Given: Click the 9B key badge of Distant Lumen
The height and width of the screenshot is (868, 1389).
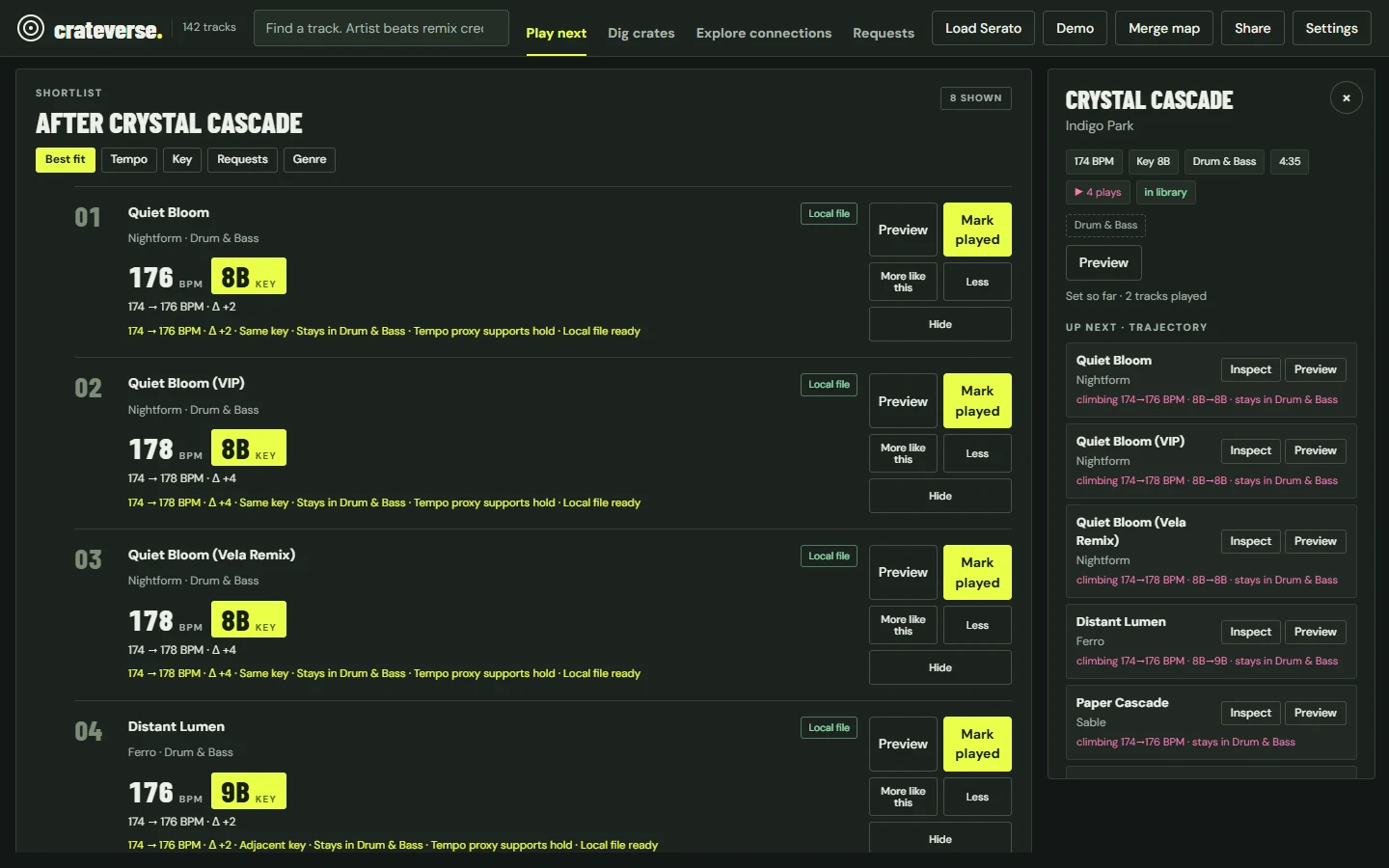Looking at the screenshot, I should 249,791.
